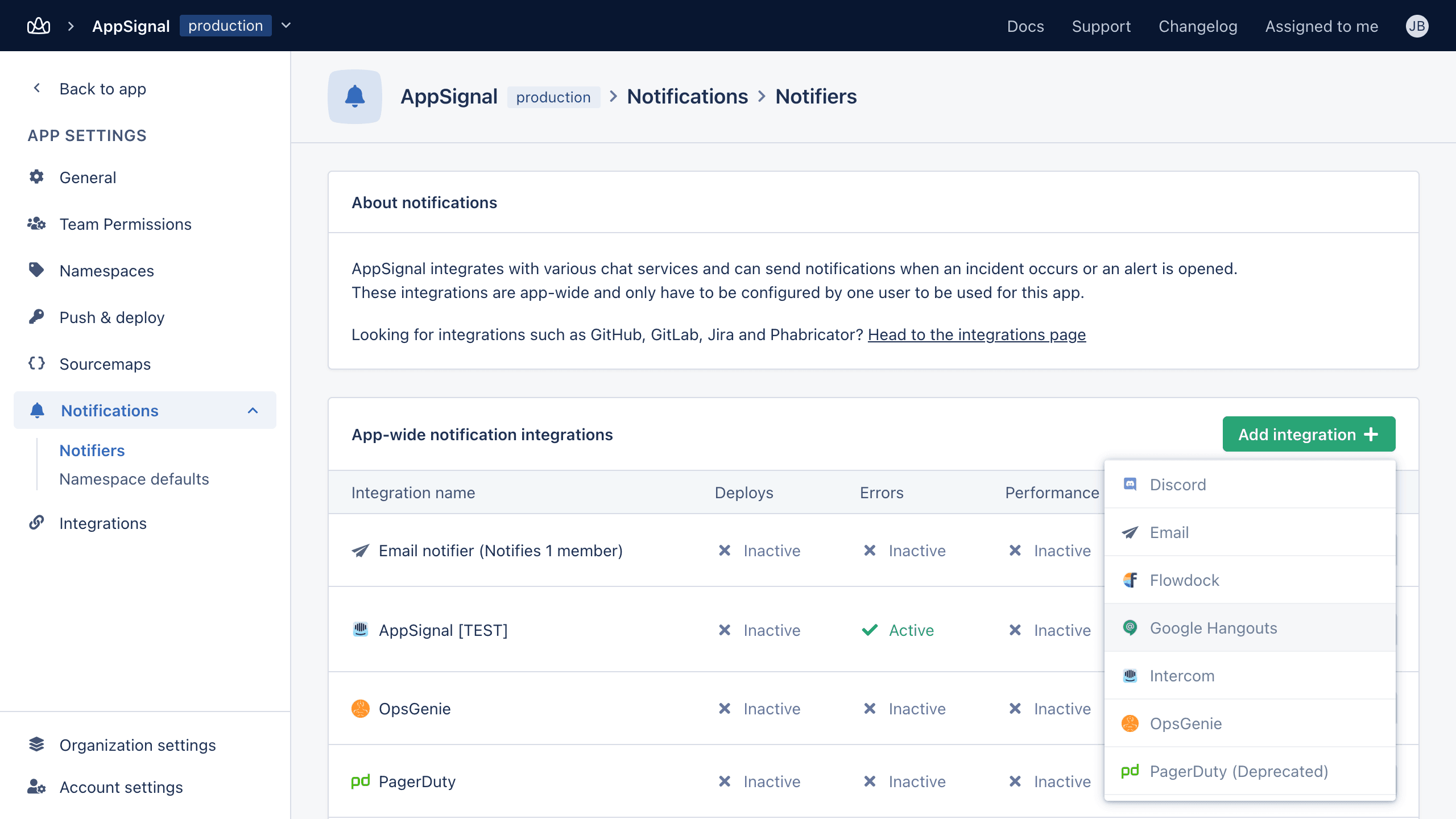The width and height of the screenshot is (1456, 819).
Task: Click the Errors column header
Action: (x=882, y=493)
